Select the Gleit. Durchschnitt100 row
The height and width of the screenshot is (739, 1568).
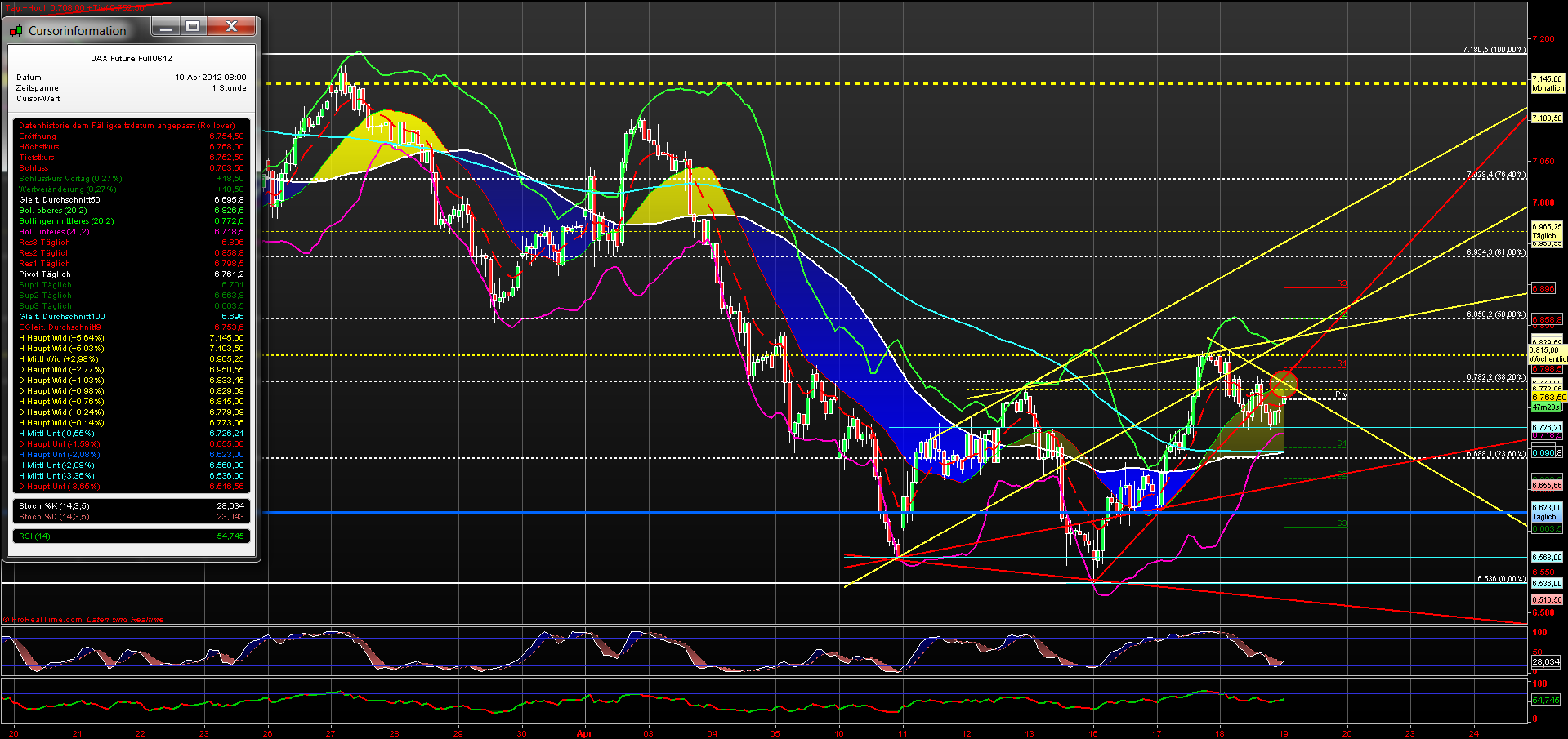131,317
